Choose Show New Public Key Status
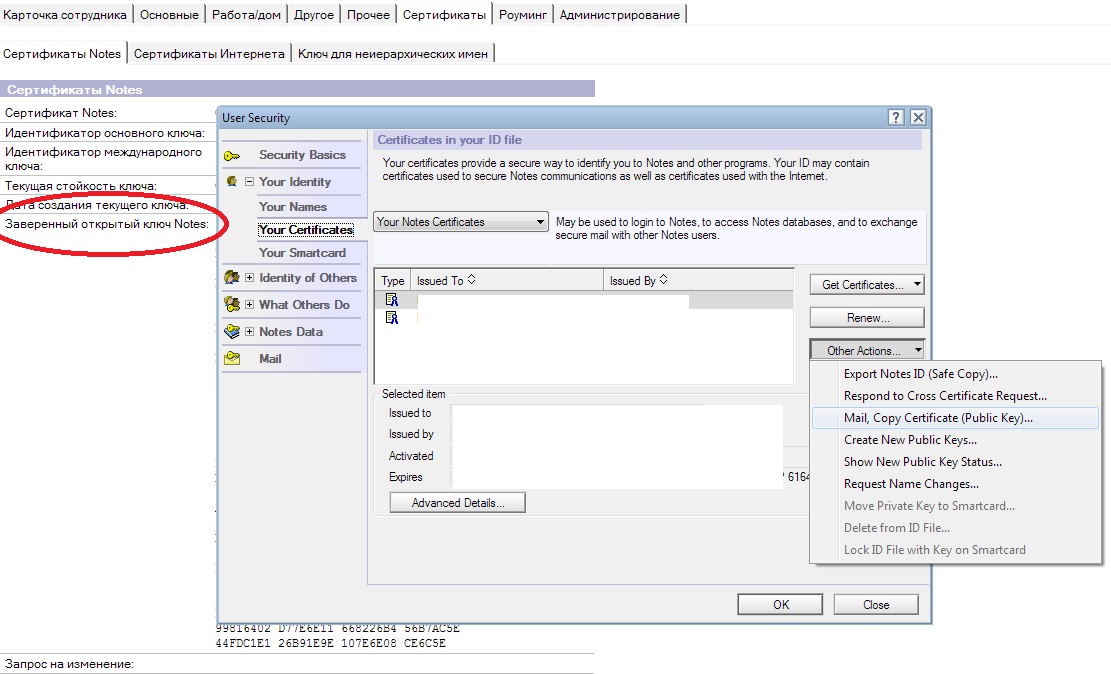Viewport: 1111px width, 674px height. tap(923, 462)
